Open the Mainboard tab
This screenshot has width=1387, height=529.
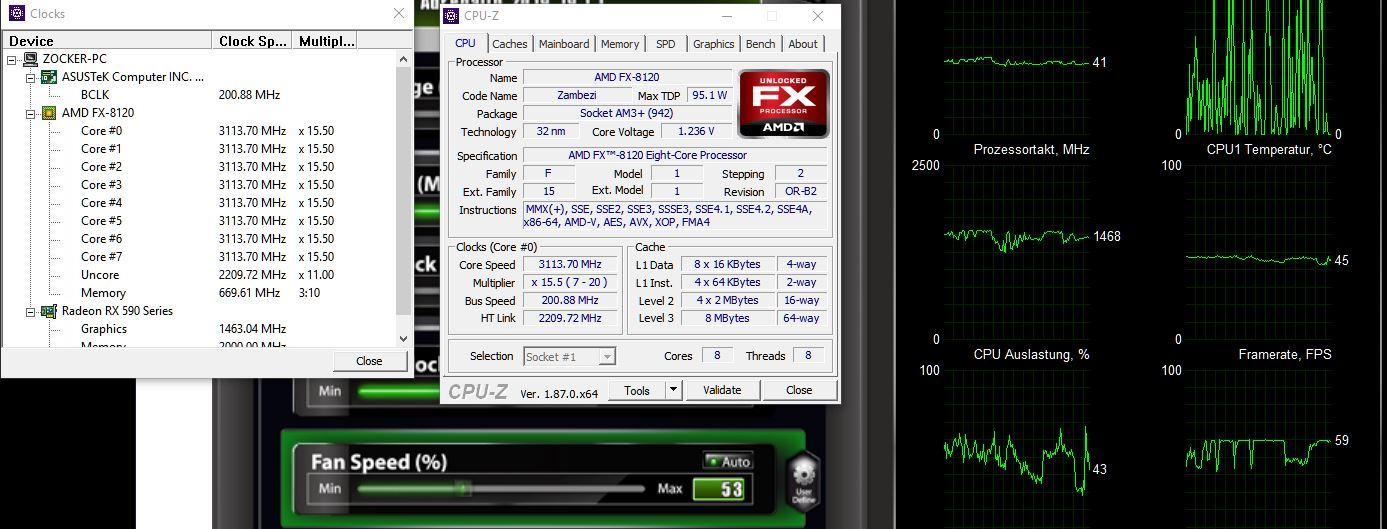tap(564, 44)
